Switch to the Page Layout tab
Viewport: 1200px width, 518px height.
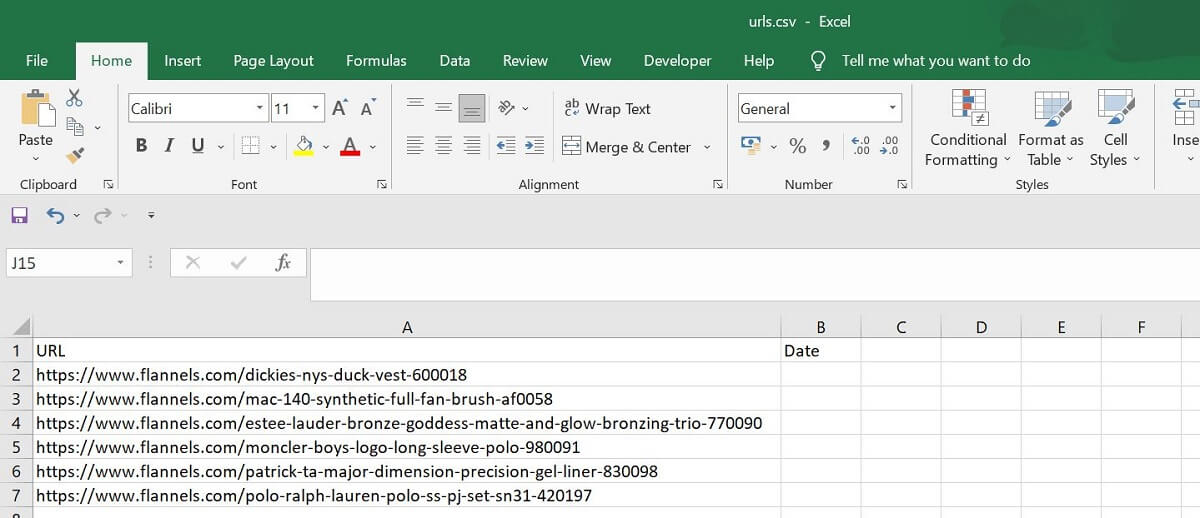[x=273, y=61]
